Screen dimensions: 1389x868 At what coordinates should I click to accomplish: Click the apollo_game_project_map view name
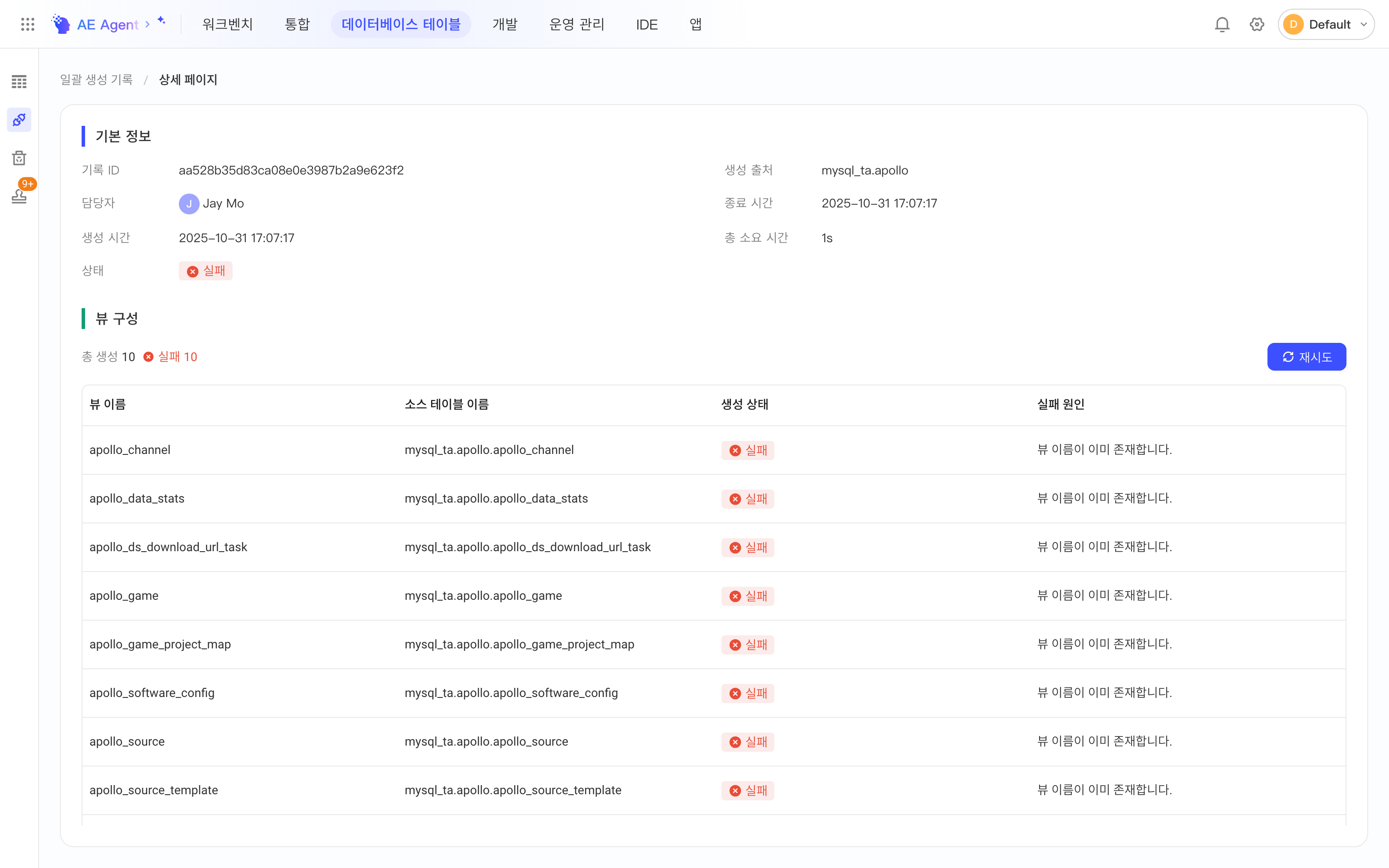pyautogui.click(x=160, y=644)
